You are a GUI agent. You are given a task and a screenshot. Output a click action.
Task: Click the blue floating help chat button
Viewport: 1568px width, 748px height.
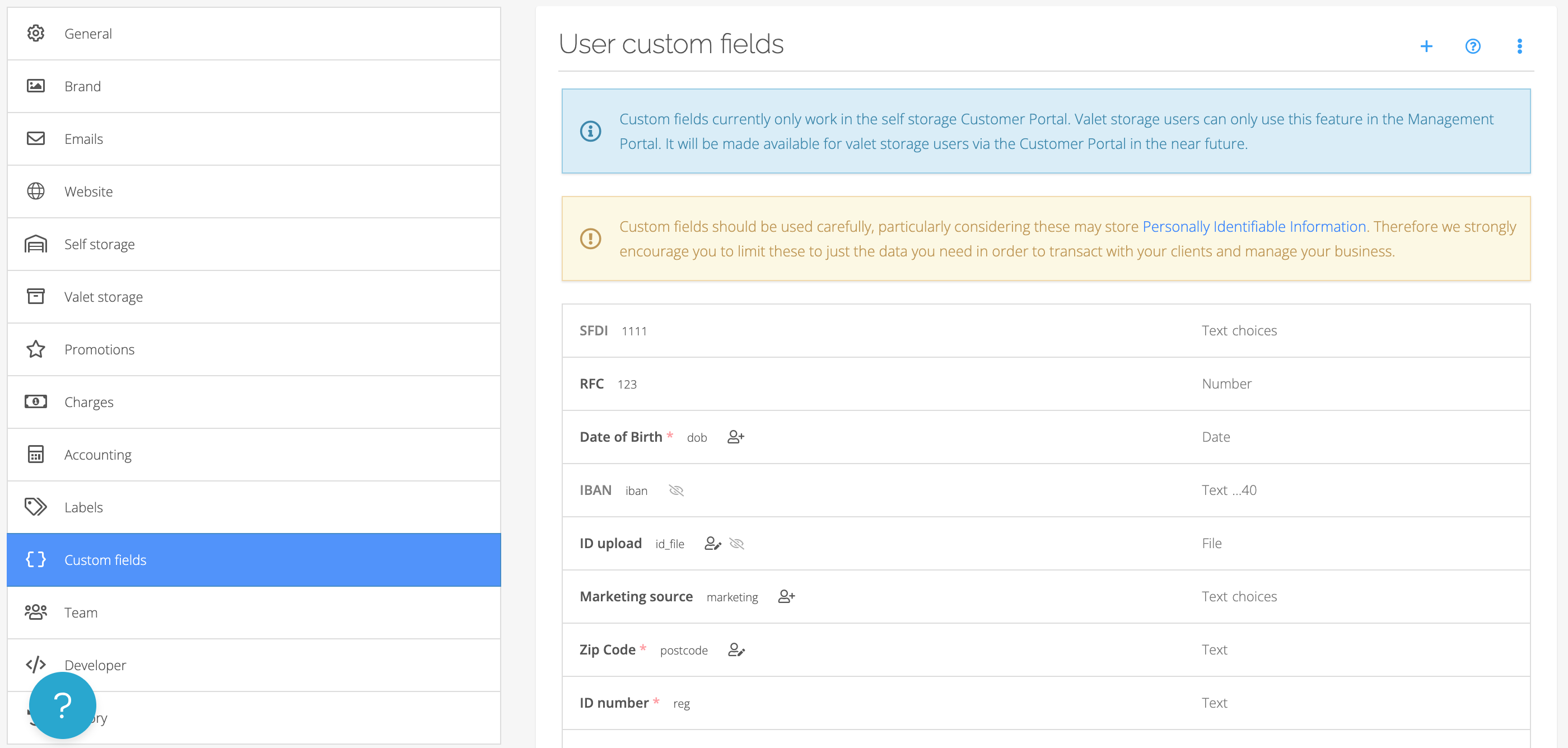(x=63, y=705)
